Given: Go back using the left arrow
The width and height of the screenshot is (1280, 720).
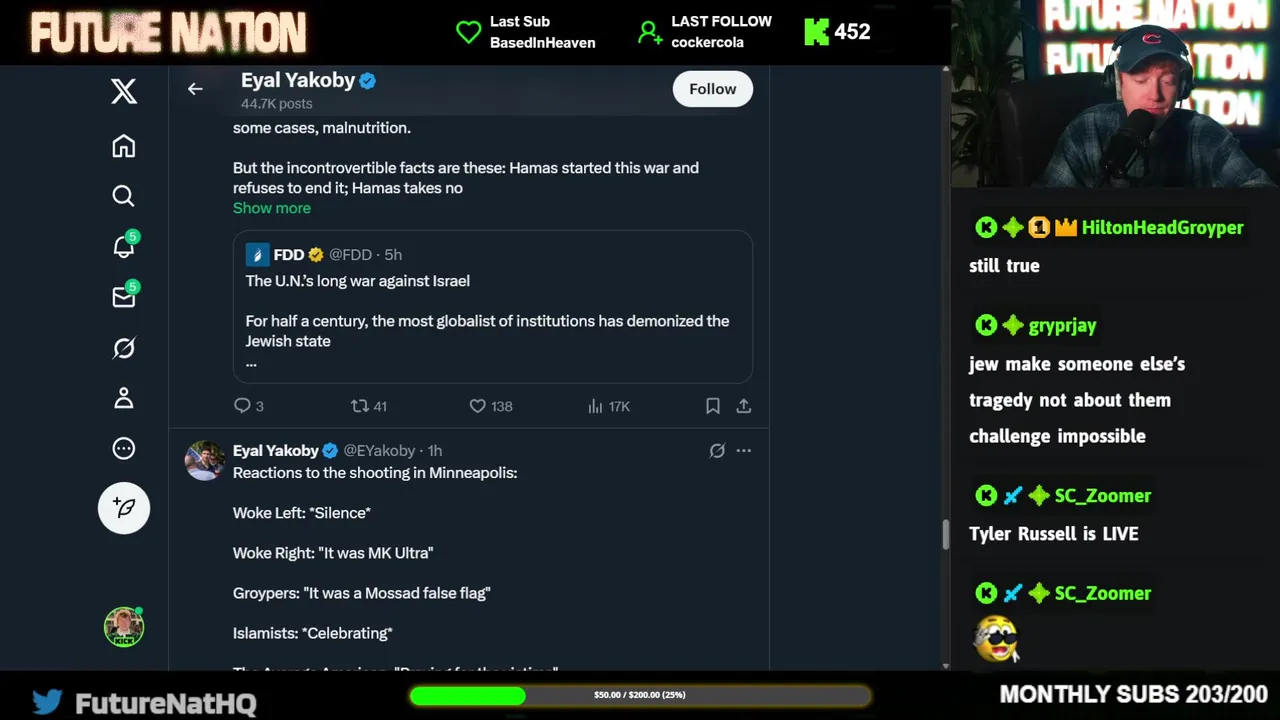Looking at the screenshot, I should pos(195,89).
